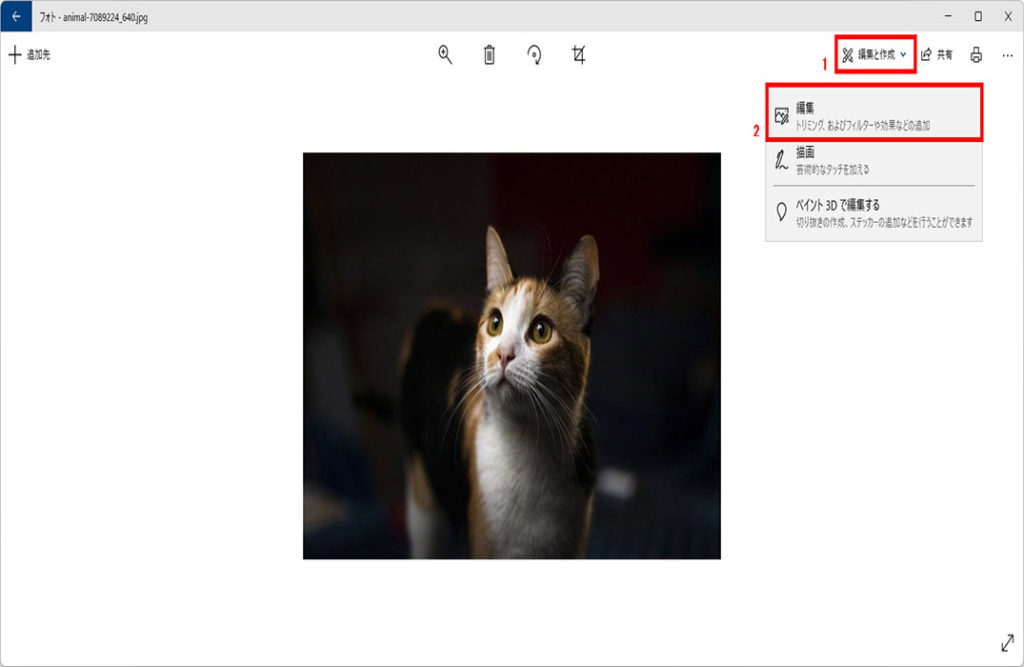Click the zoom magnifier icon
The width and height of the screenshot is (1024, 667).
[x=445, y=55]
